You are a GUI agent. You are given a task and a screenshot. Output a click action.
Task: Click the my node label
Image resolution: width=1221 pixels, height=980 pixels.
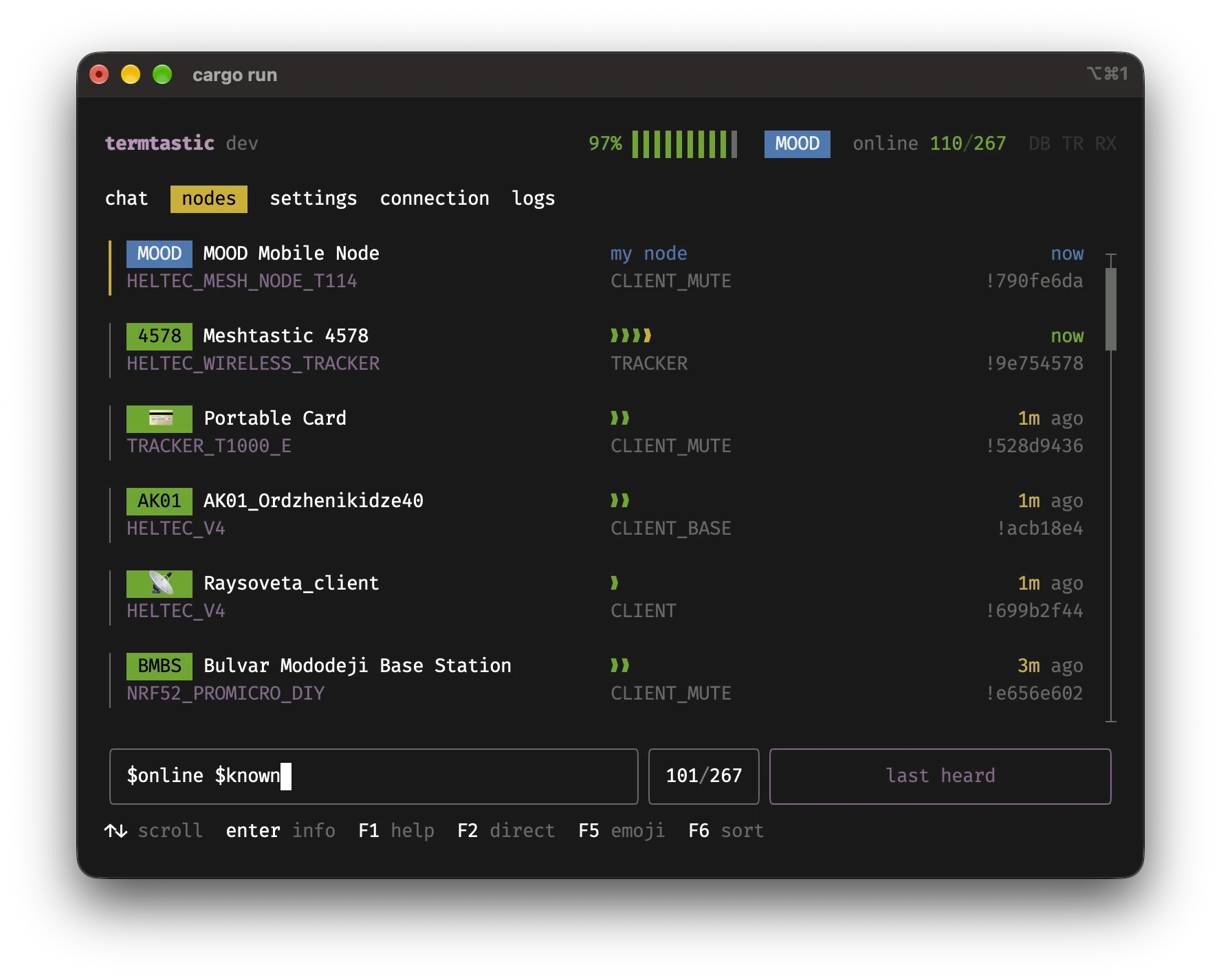point(649,254)
